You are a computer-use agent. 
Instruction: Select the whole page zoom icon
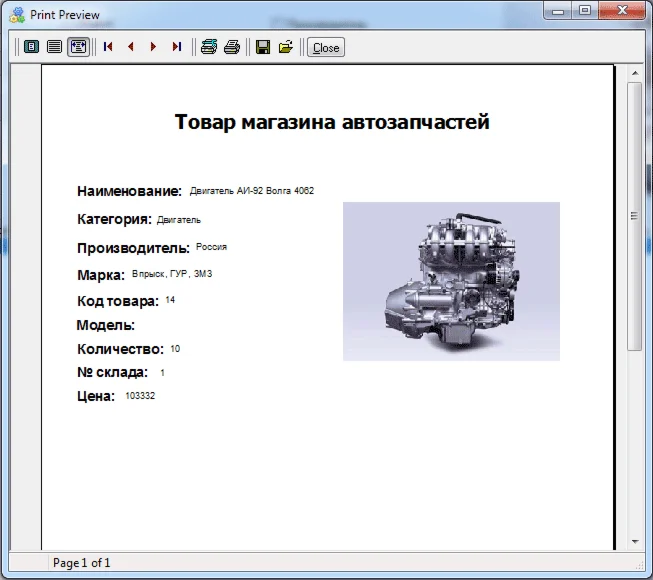[x=31, y=47]
